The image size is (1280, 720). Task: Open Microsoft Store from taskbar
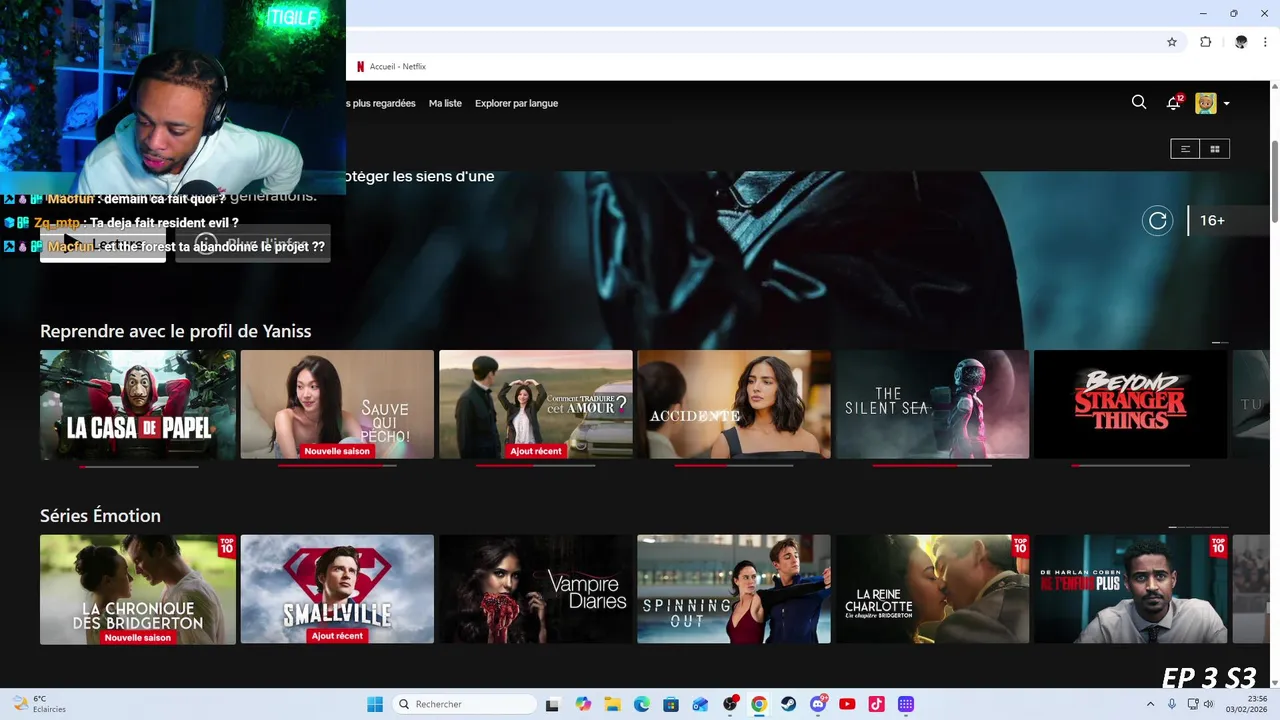pyautogui.click(x=671, y=704)
